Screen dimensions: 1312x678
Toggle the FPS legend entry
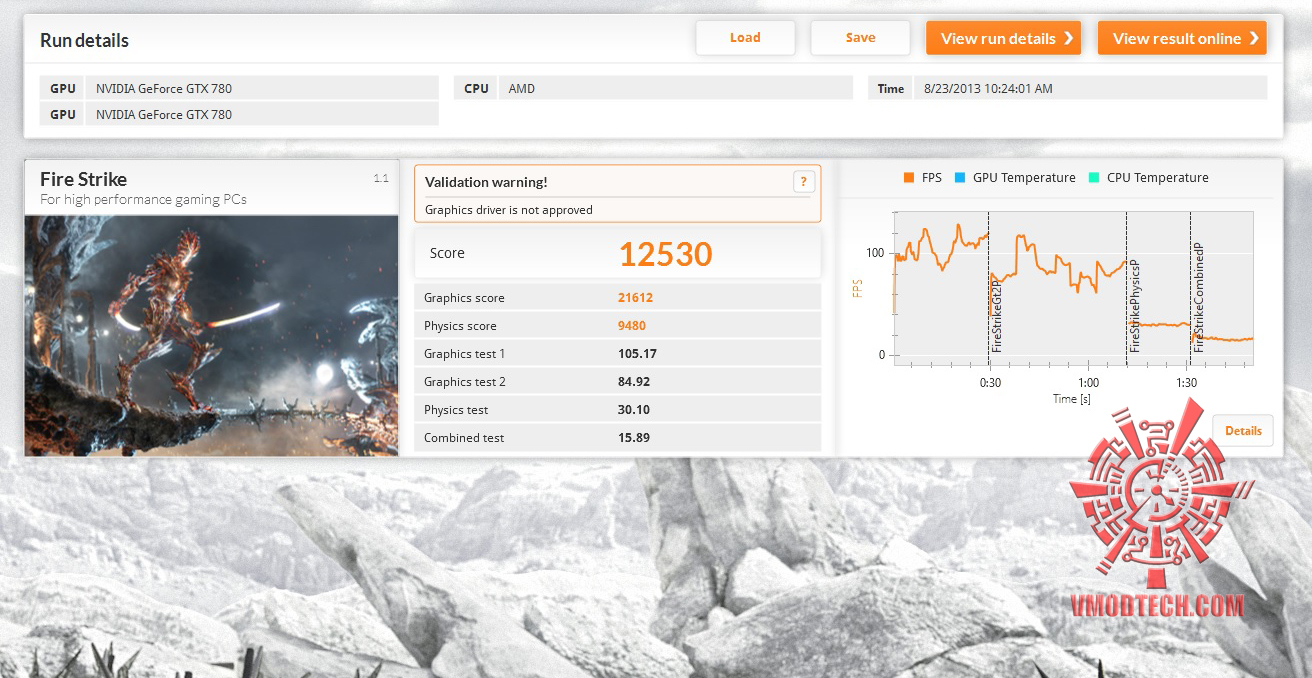tap(922, 178)
